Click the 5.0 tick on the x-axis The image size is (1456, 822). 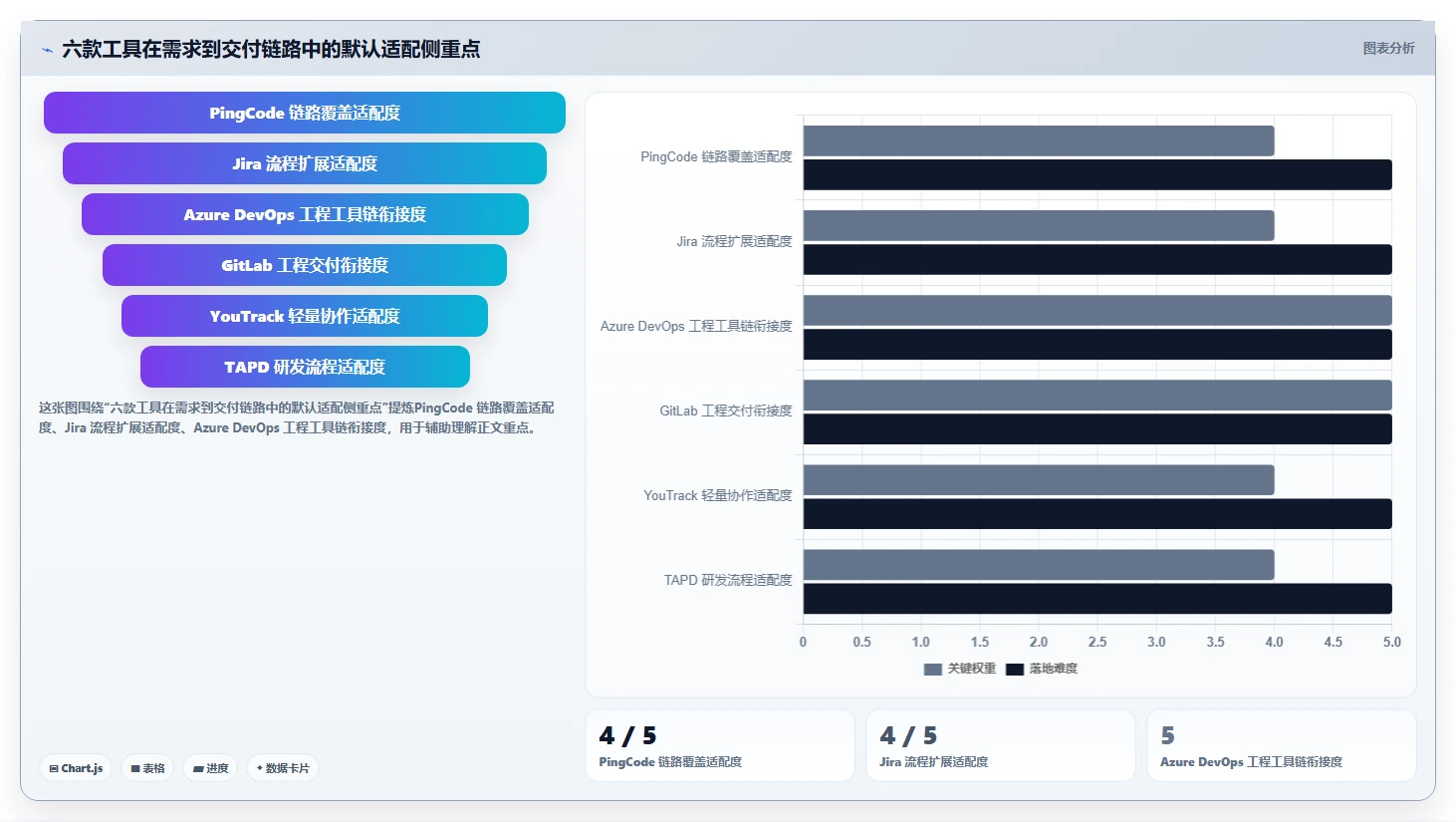(x=1392, y=642)
